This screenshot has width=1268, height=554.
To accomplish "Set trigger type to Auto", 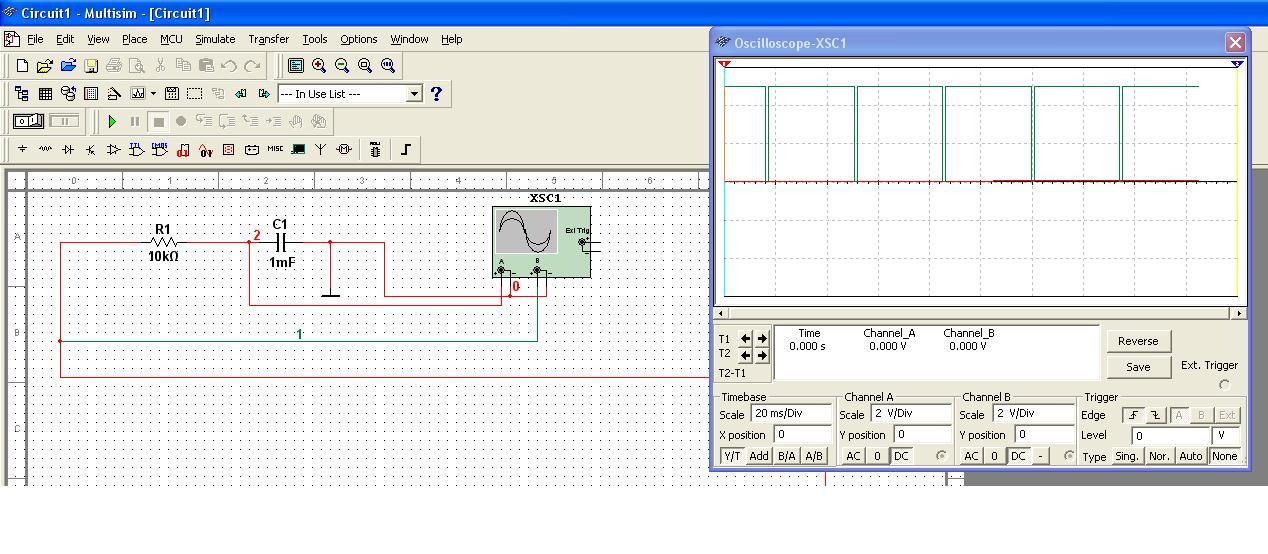I will [x=1190, y=456].
